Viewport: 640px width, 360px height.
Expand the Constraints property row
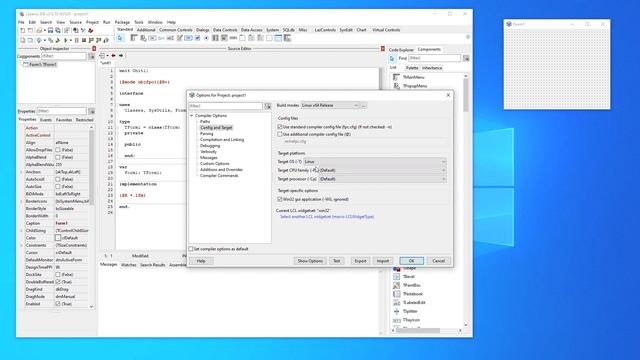coord(22,245)
